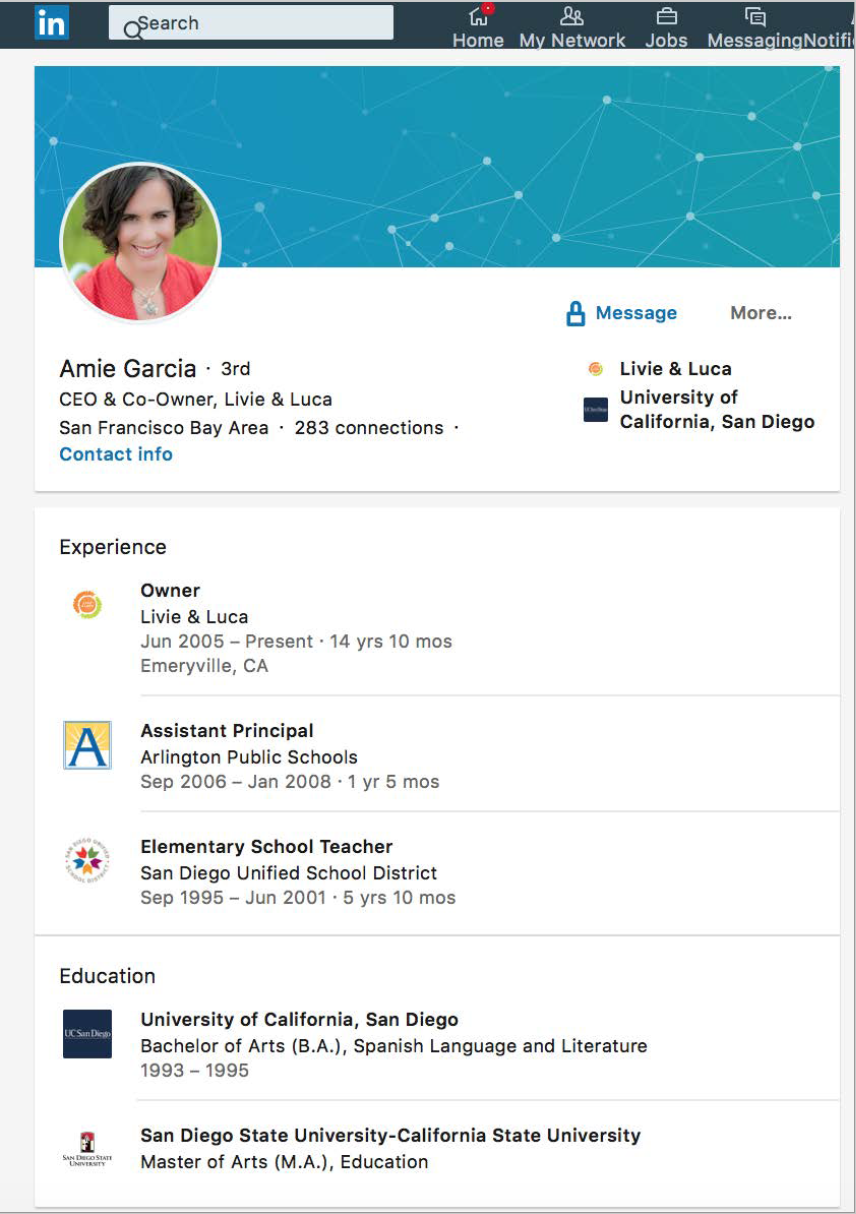This screenshot has width=856, height=1214.
Task: Click San Diego State University logo
Action: [87, 1150]
